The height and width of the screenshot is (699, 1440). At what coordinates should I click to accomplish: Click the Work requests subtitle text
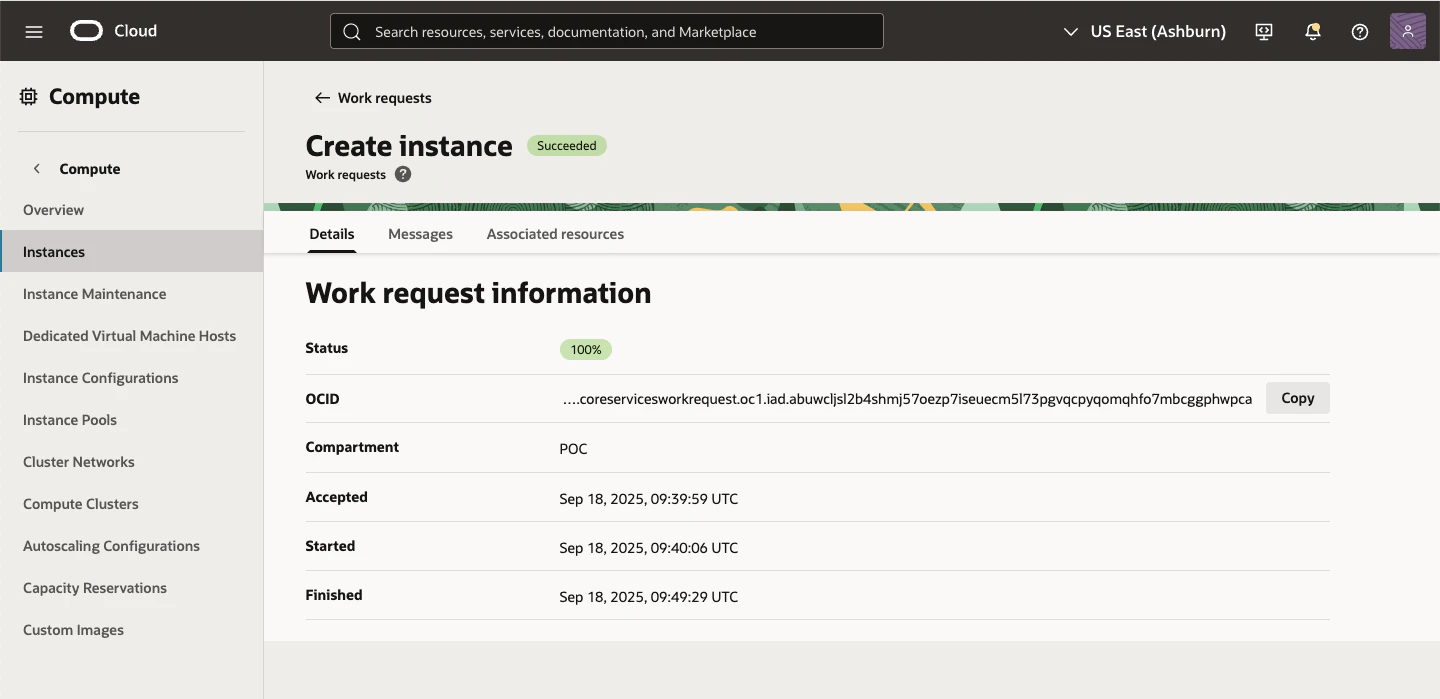click(346, 174)
